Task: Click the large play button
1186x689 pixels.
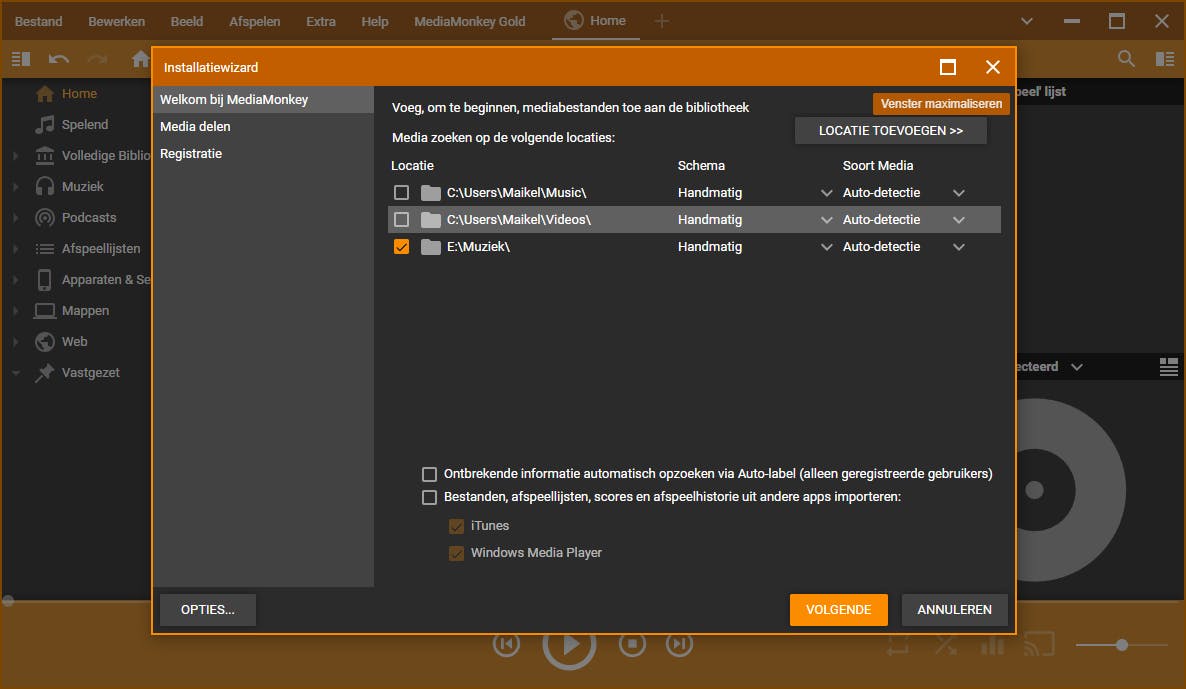Action: tap(569, 644)
